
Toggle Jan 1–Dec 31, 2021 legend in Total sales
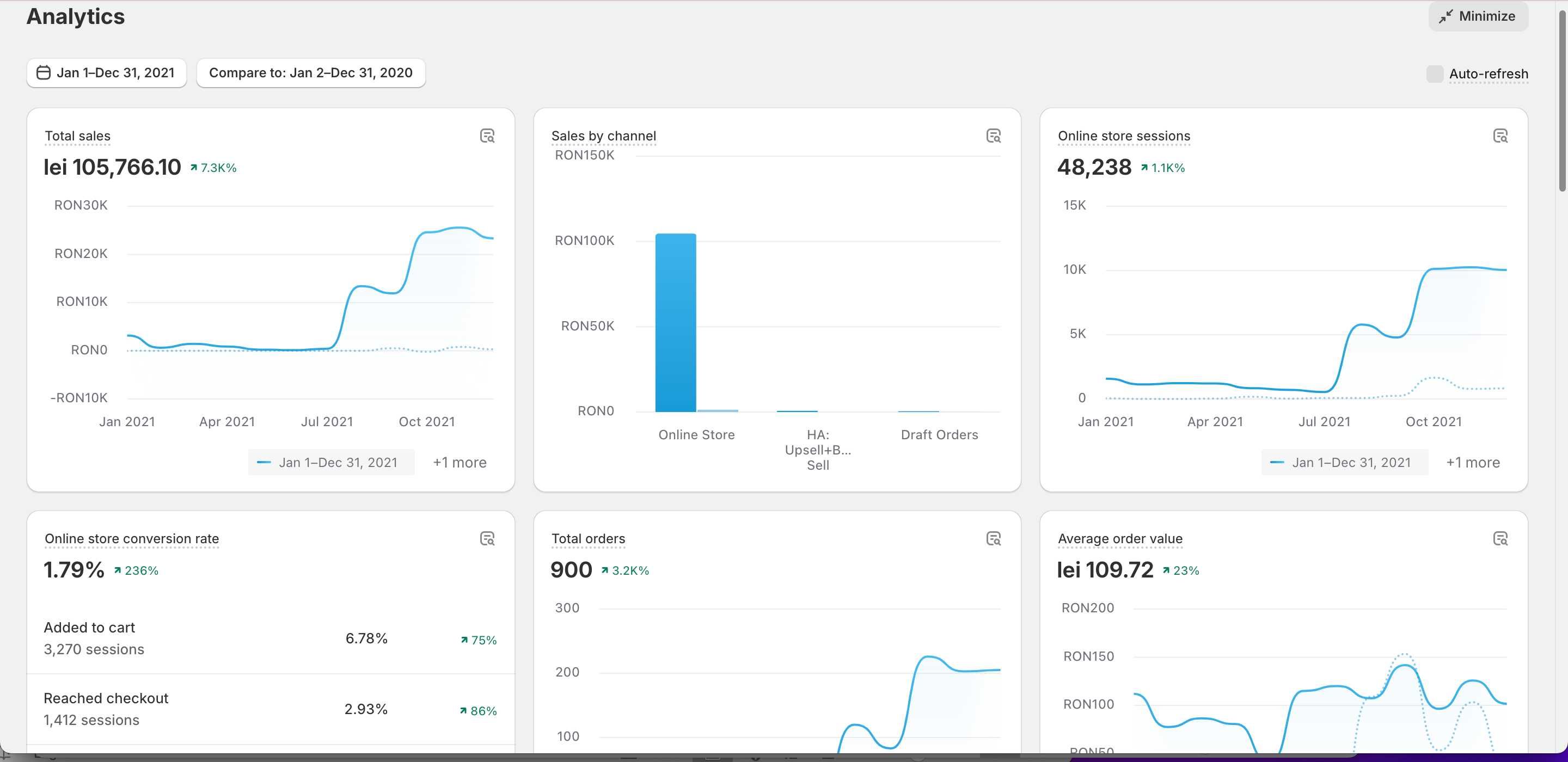pos(331,463)
